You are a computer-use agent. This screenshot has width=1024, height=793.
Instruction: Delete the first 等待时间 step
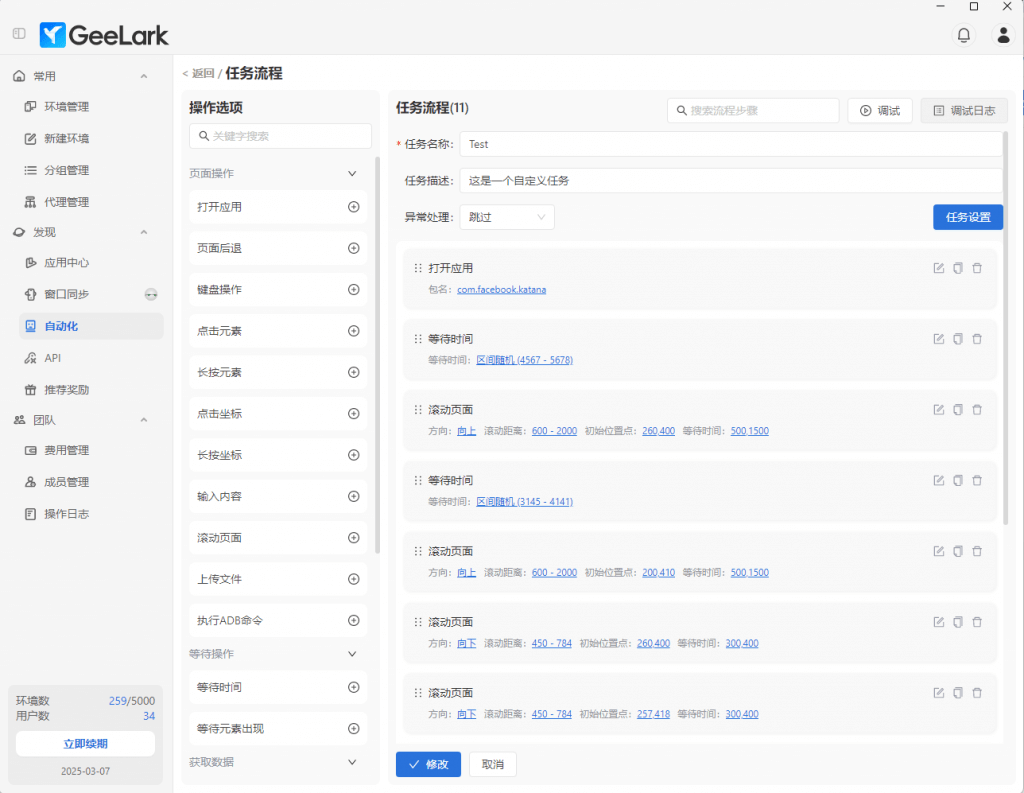977,339
